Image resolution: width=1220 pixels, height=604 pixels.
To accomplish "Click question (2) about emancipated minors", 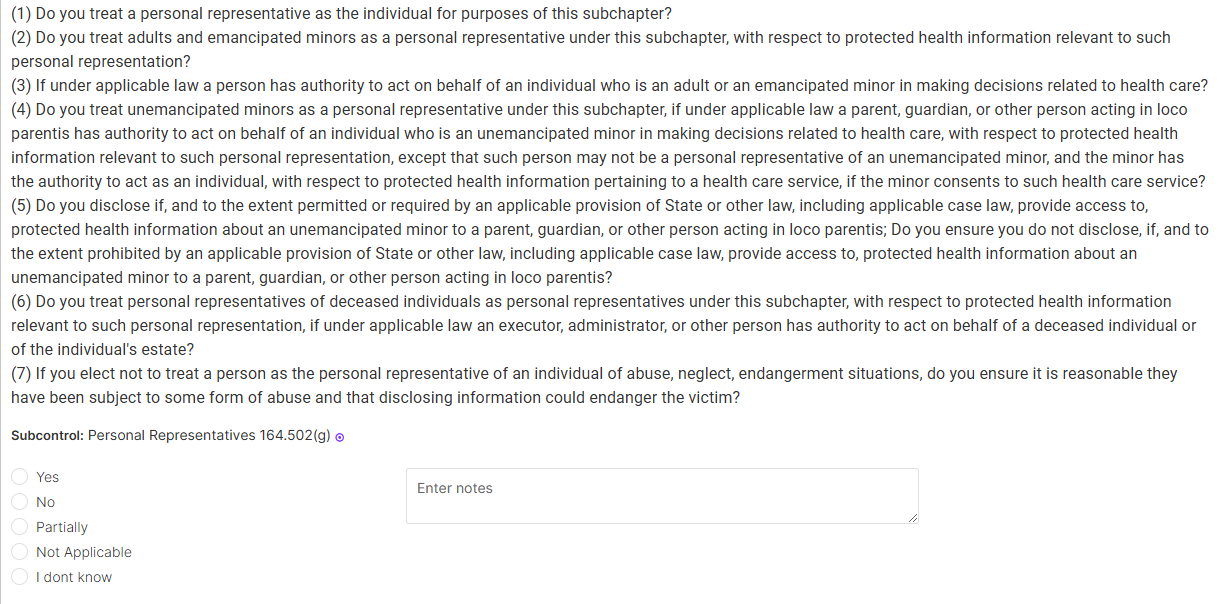I will pos(591,49).
